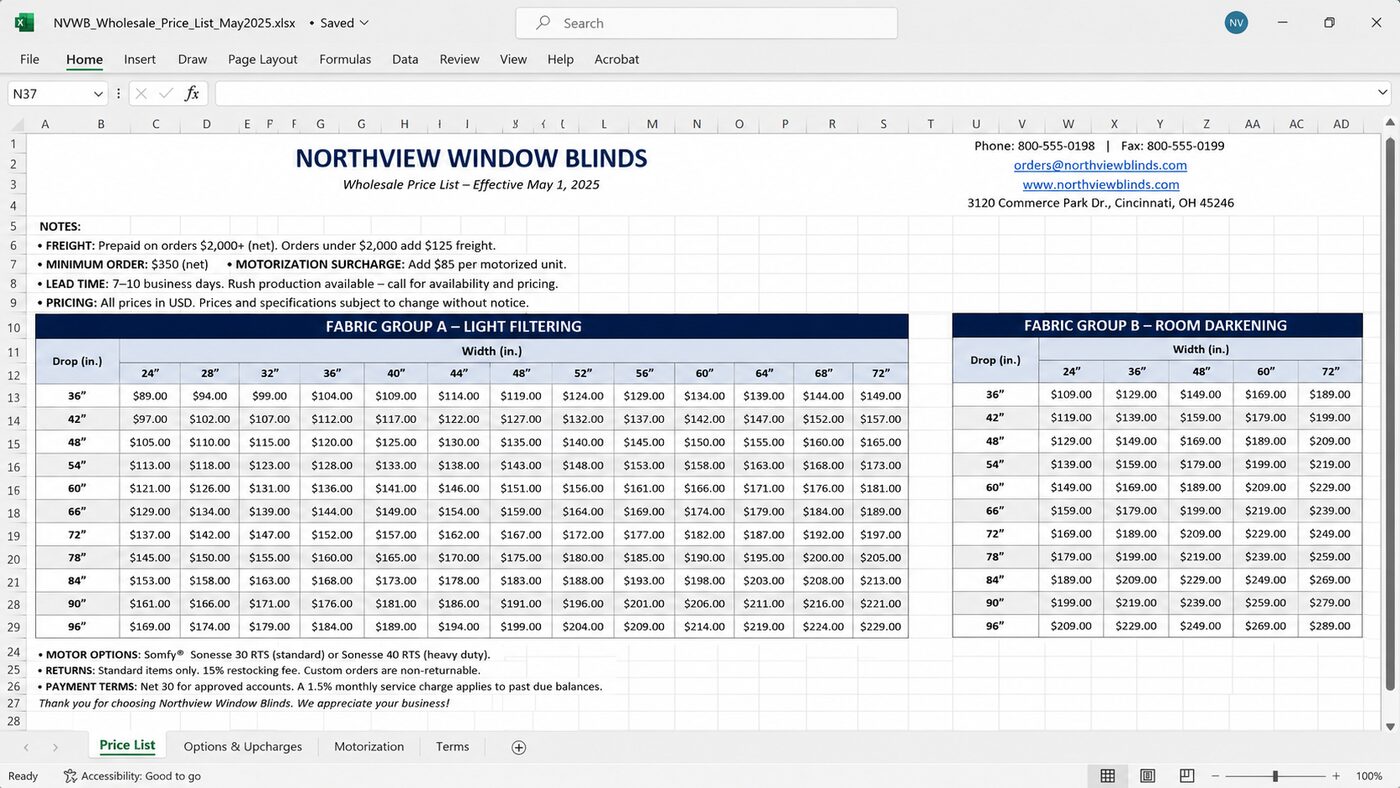Click in the formula bar input area
Image resolution: width=1400 pixels, height=788 pixels.
[794, 94]
